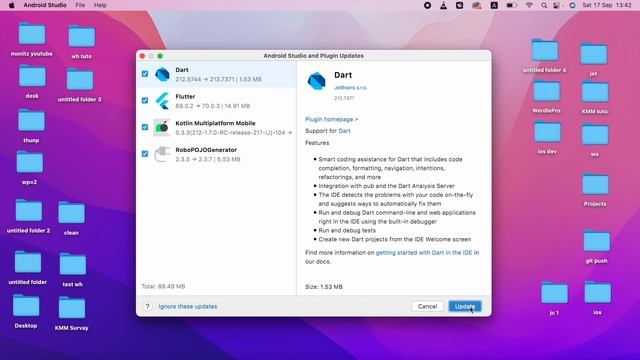Select the ios dev desktop folder

[x=547, y=132]
